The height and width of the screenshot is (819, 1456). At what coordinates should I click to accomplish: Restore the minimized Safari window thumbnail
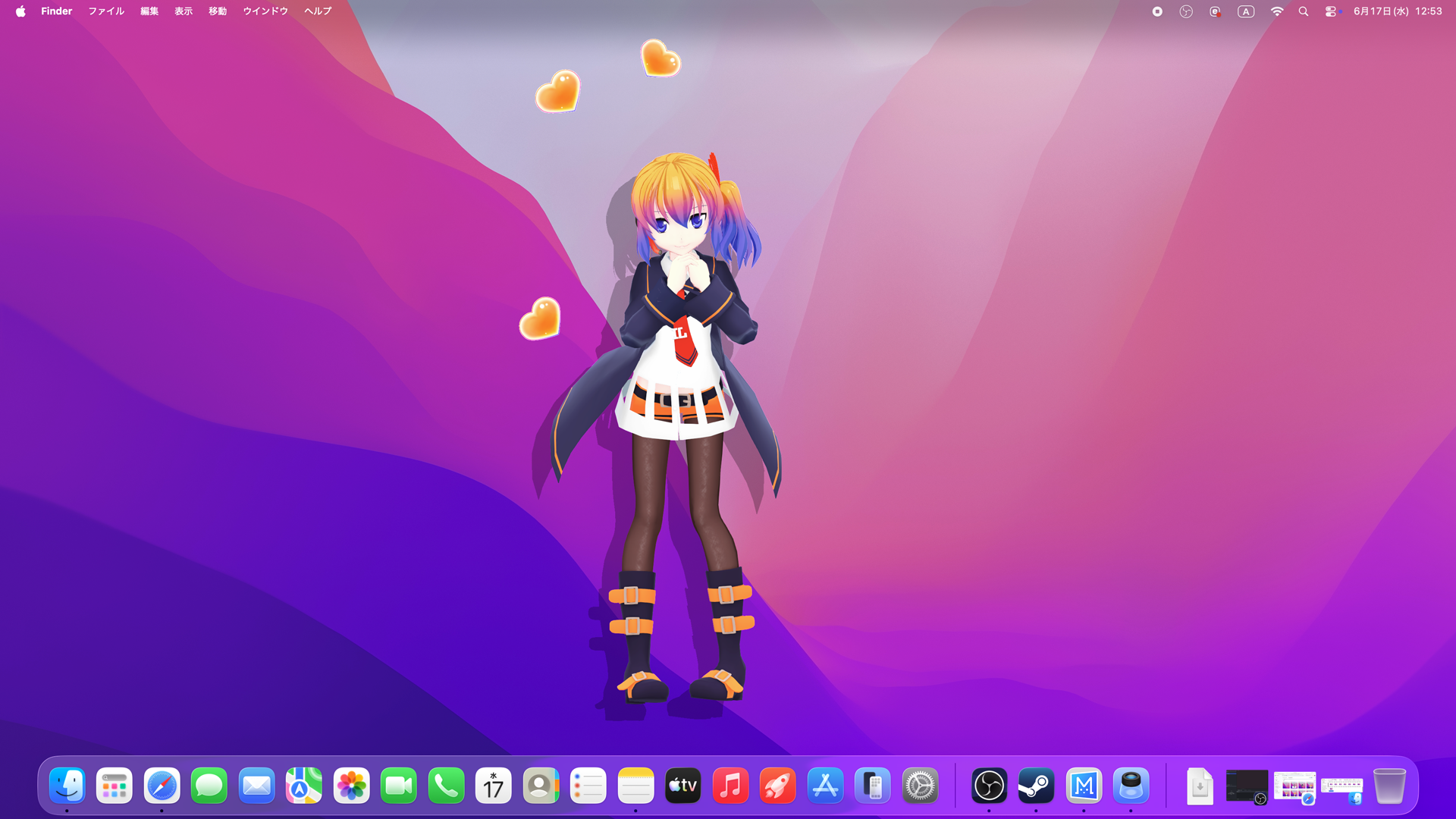point(1294,787)
